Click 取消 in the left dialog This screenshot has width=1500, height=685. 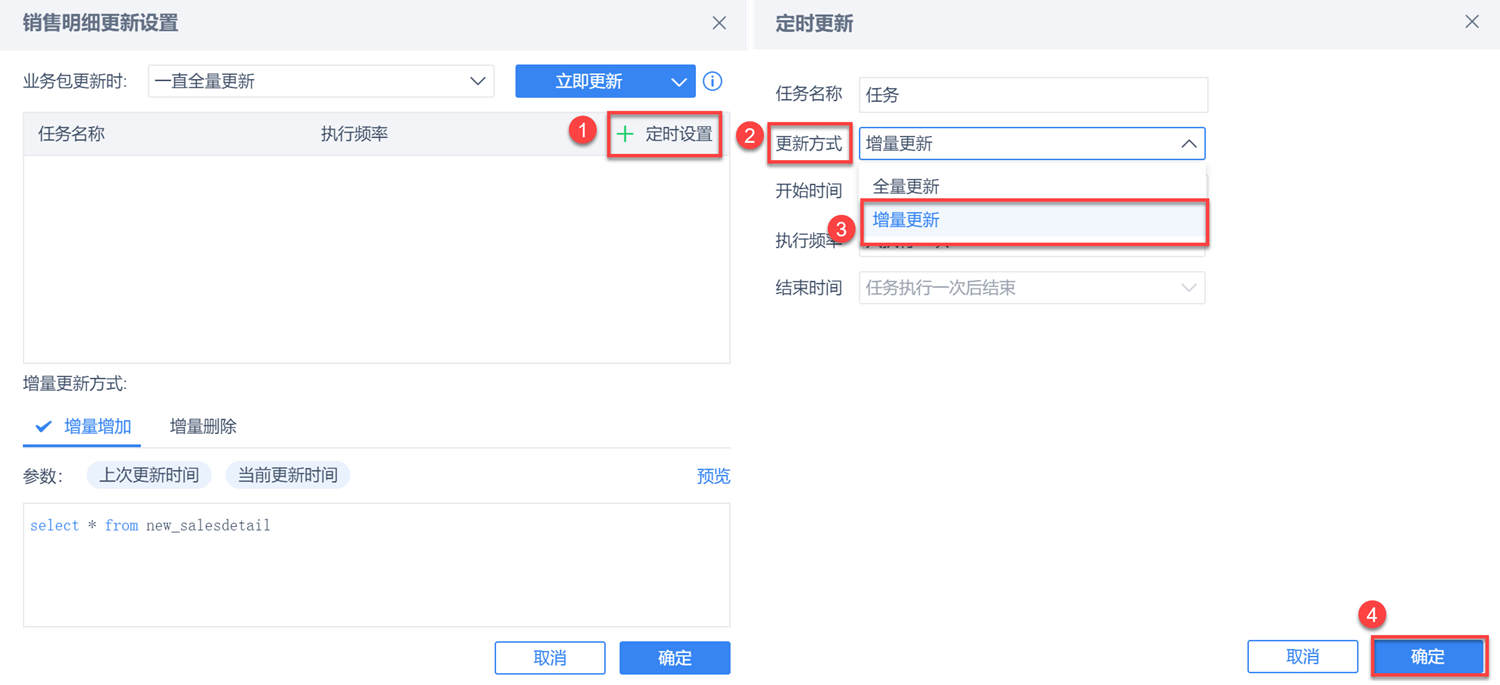point(550,658)
